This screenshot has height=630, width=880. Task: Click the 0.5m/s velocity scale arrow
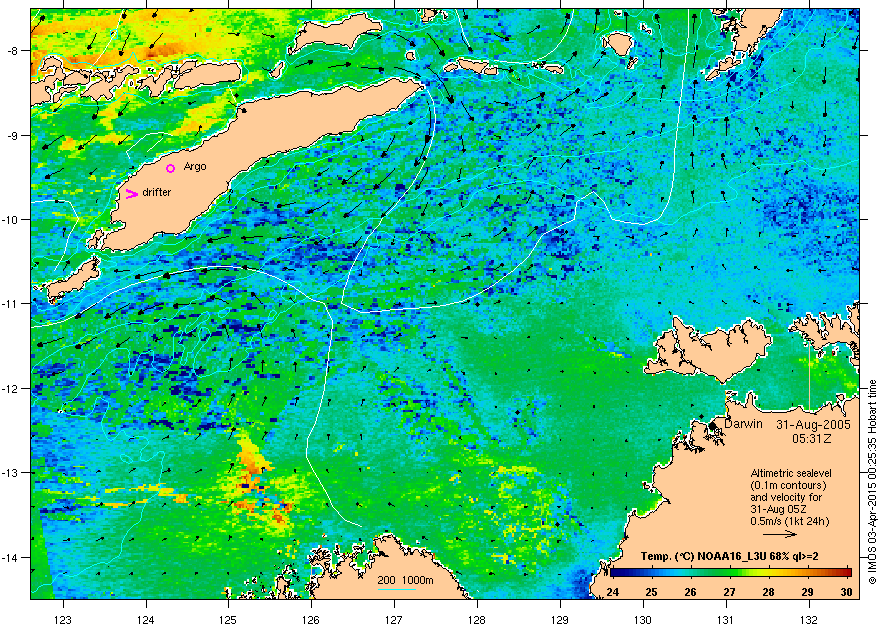tap(781, 535)
